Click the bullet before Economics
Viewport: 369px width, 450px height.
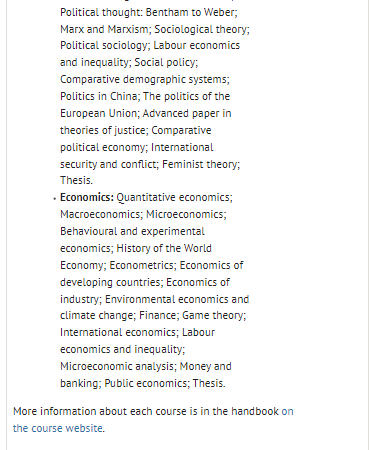54,199
